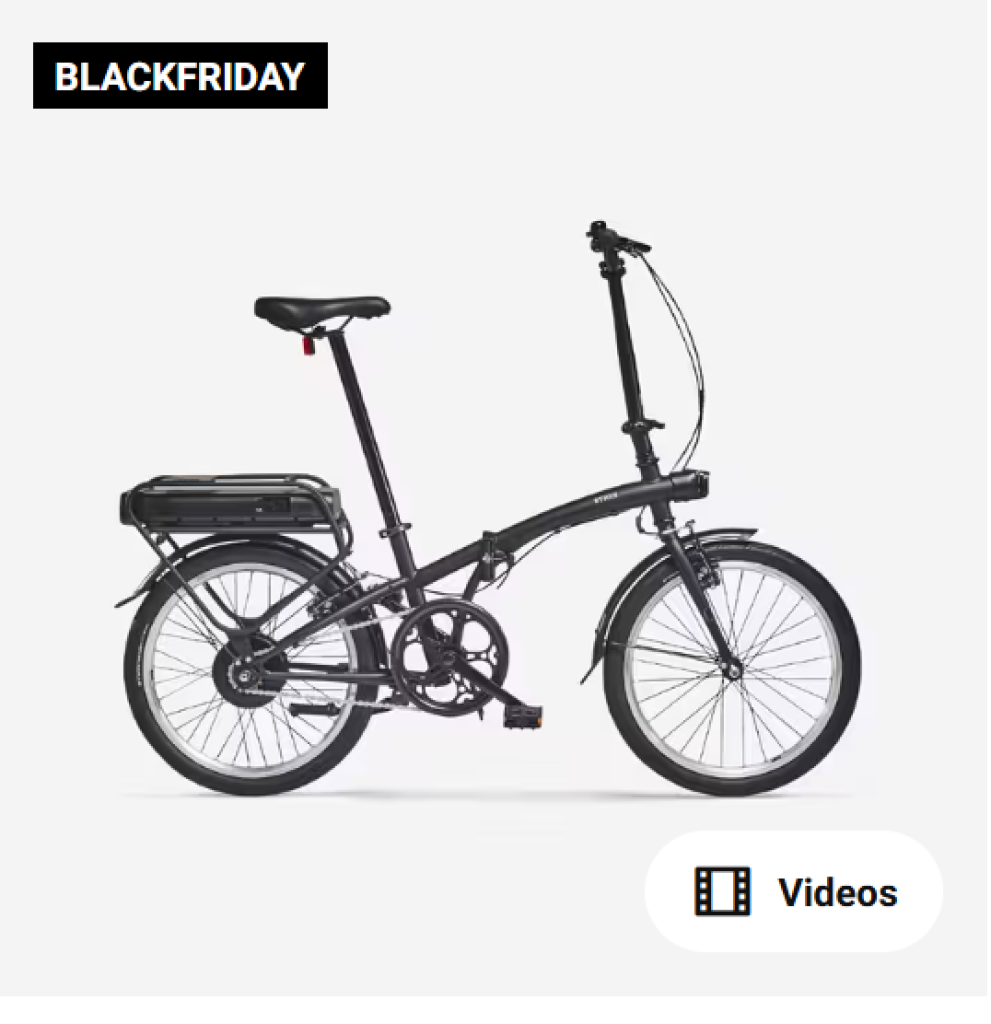Open the Videos button

click(x=793, y=891)
